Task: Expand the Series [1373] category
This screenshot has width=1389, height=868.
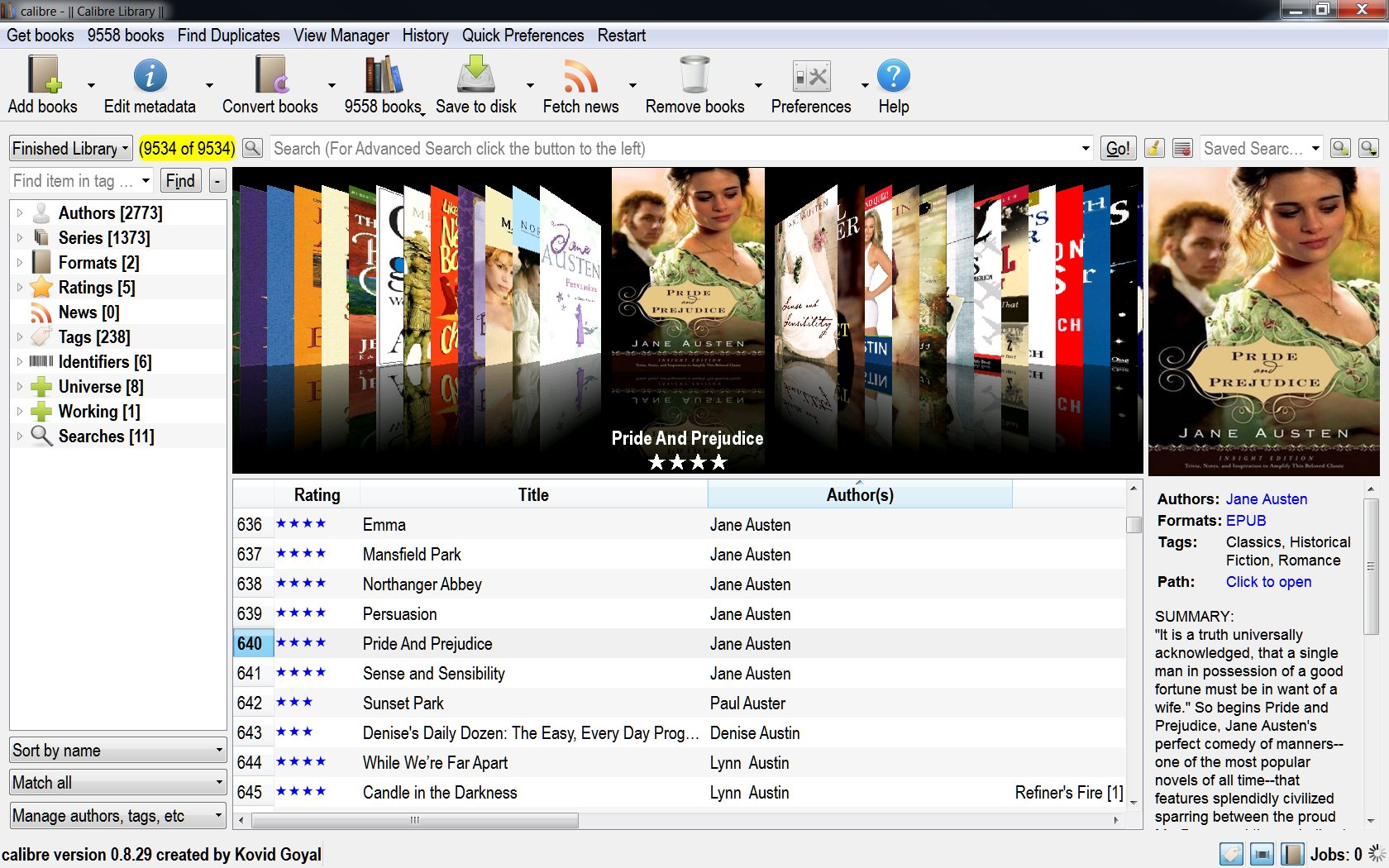Action: point(20,237)
